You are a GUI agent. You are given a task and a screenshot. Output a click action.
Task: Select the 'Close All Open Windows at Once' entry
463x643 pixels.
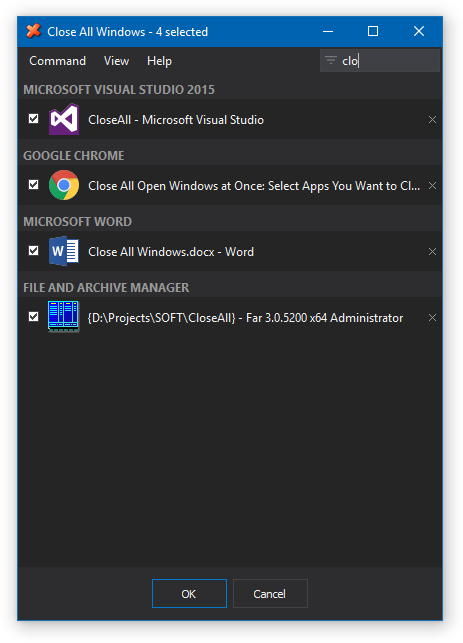click(x=230, y=185)
